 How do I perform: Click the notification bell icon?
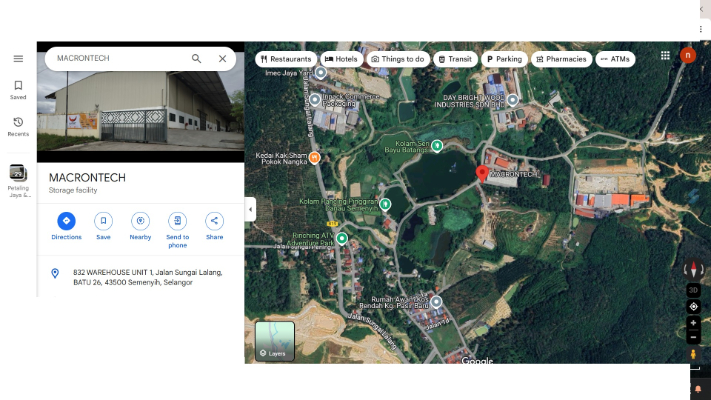[698, 389]
